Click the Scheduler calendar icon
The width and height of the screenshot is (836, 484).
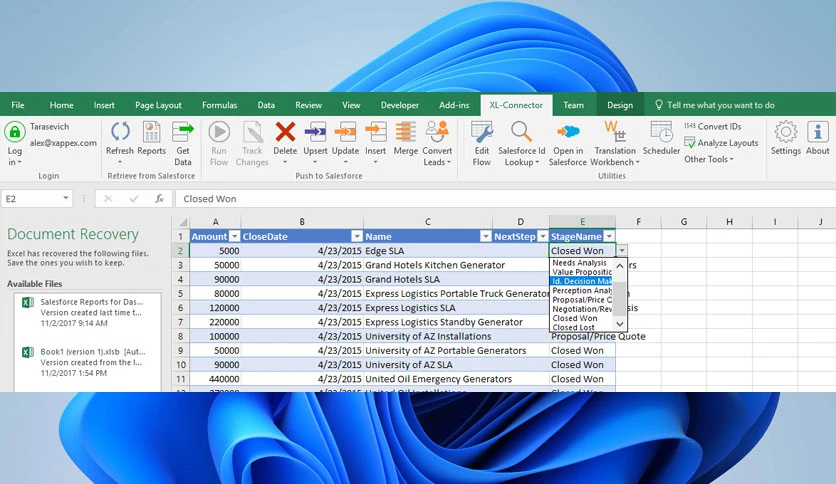tap(661, 132)
